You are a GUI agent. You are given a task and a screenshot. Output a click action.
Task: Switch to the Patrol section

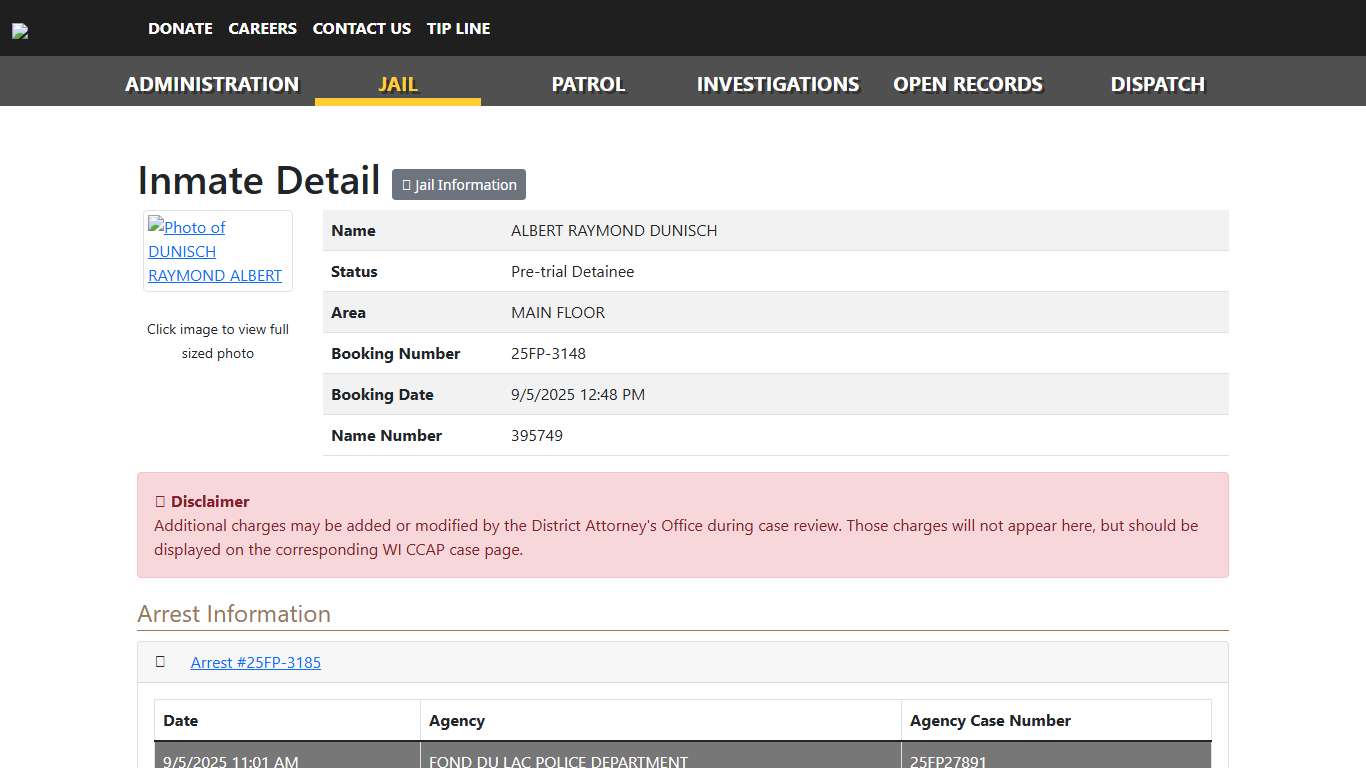click(x=588, y=84)
